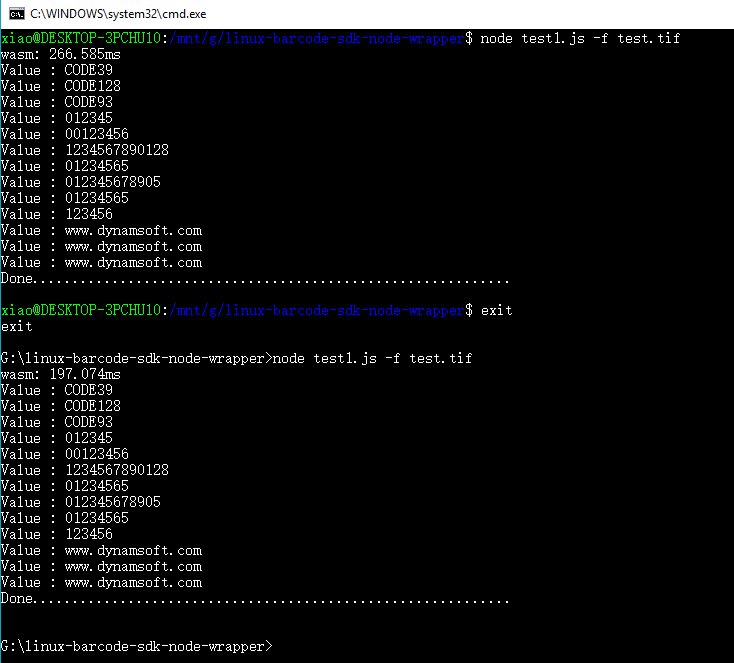Click the cmd.exe icon in title bar
Screen dimensions: 734x663
[15, 13]
